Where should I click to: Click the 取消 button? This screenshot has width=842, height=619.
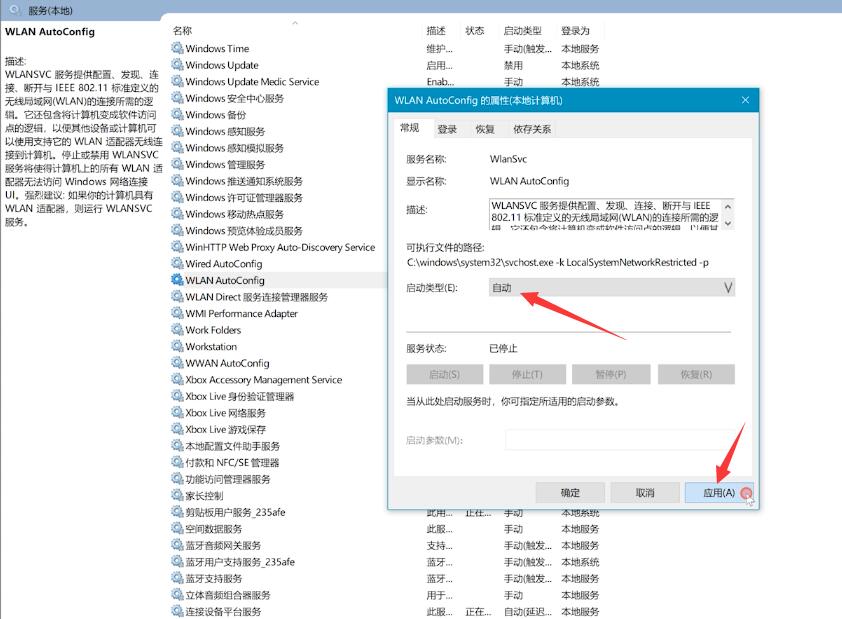(x=645, y=492)
